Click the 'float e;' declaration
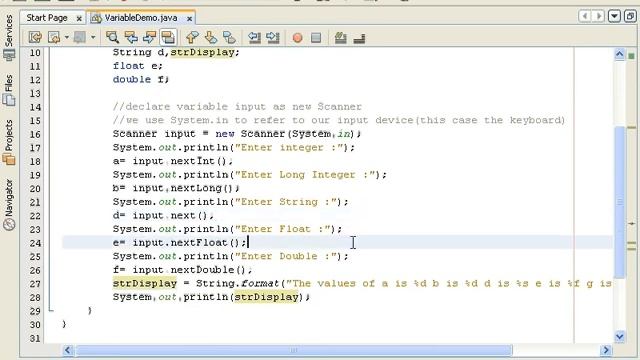Screen dimensions: 640x360 [138, 66]
